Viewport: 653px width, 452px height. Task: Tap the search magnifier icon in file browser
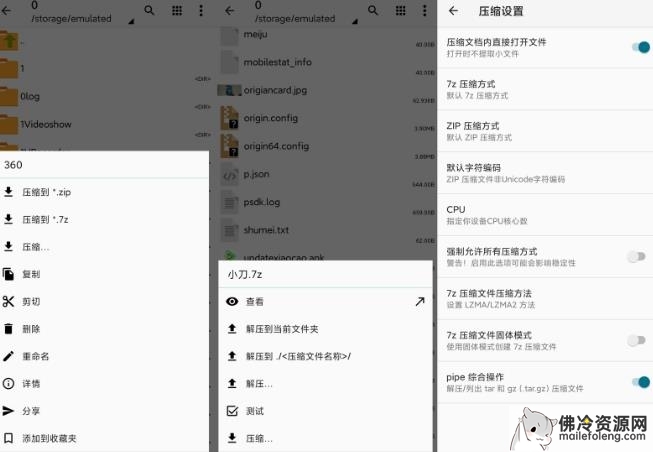click(150, 11)
